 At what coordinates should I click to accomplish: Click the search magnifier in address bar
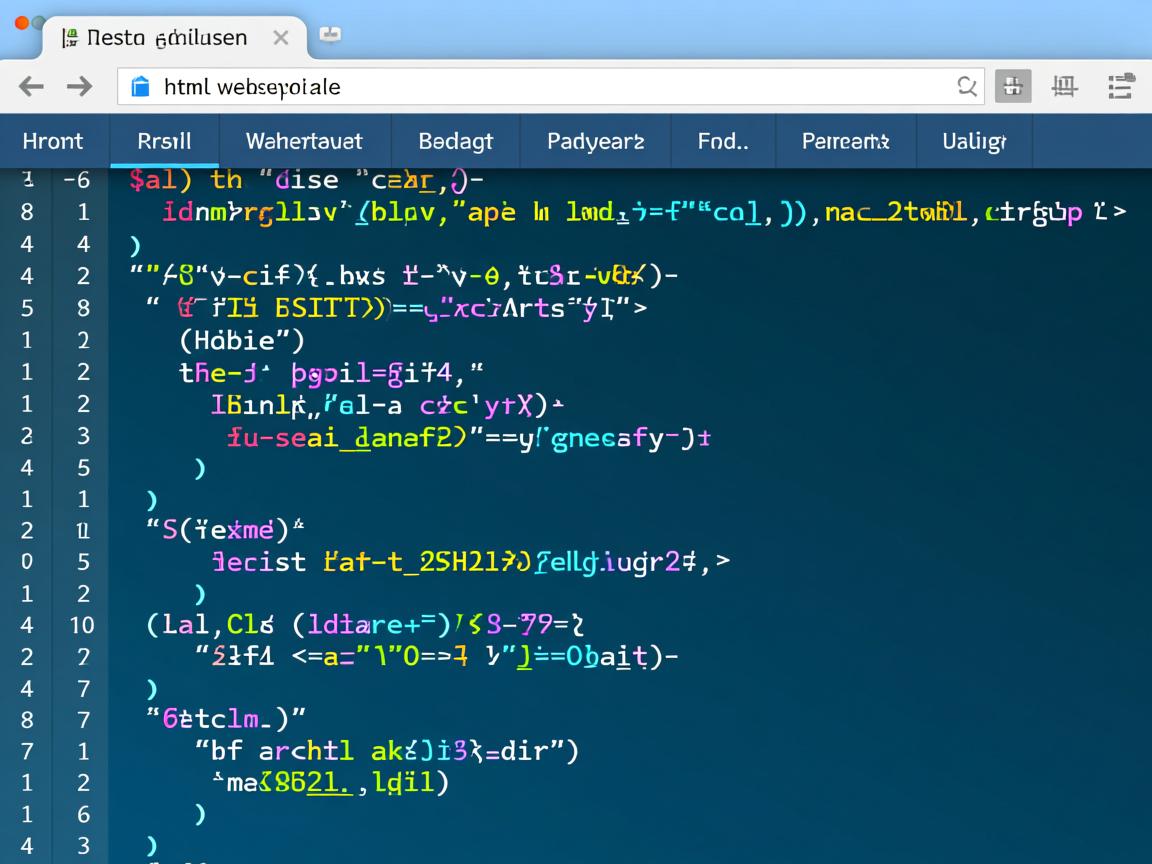(966, 87)
